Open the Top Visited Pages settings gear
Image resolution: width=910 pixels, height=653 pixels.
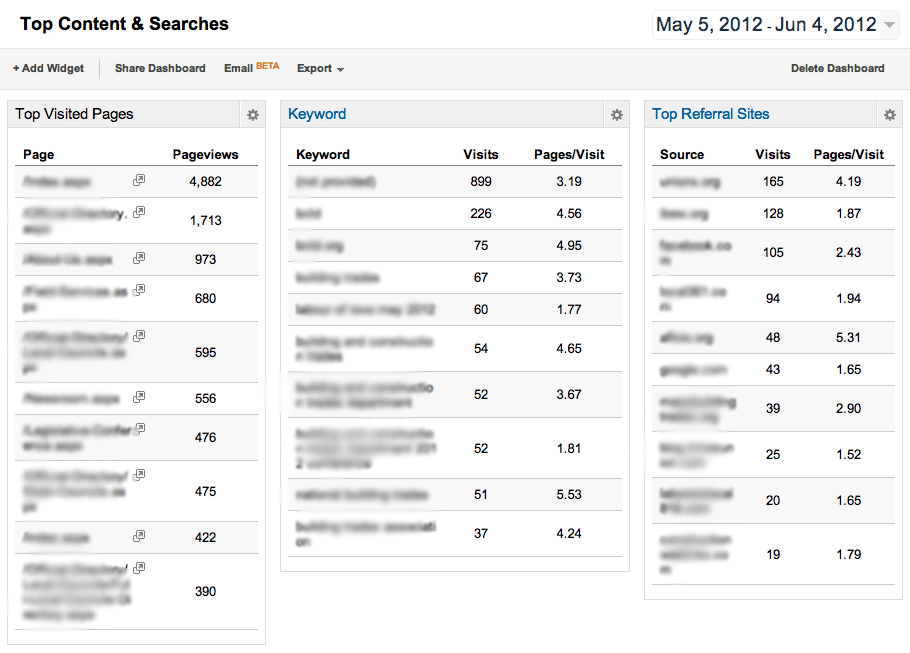[x=253, y=115]
